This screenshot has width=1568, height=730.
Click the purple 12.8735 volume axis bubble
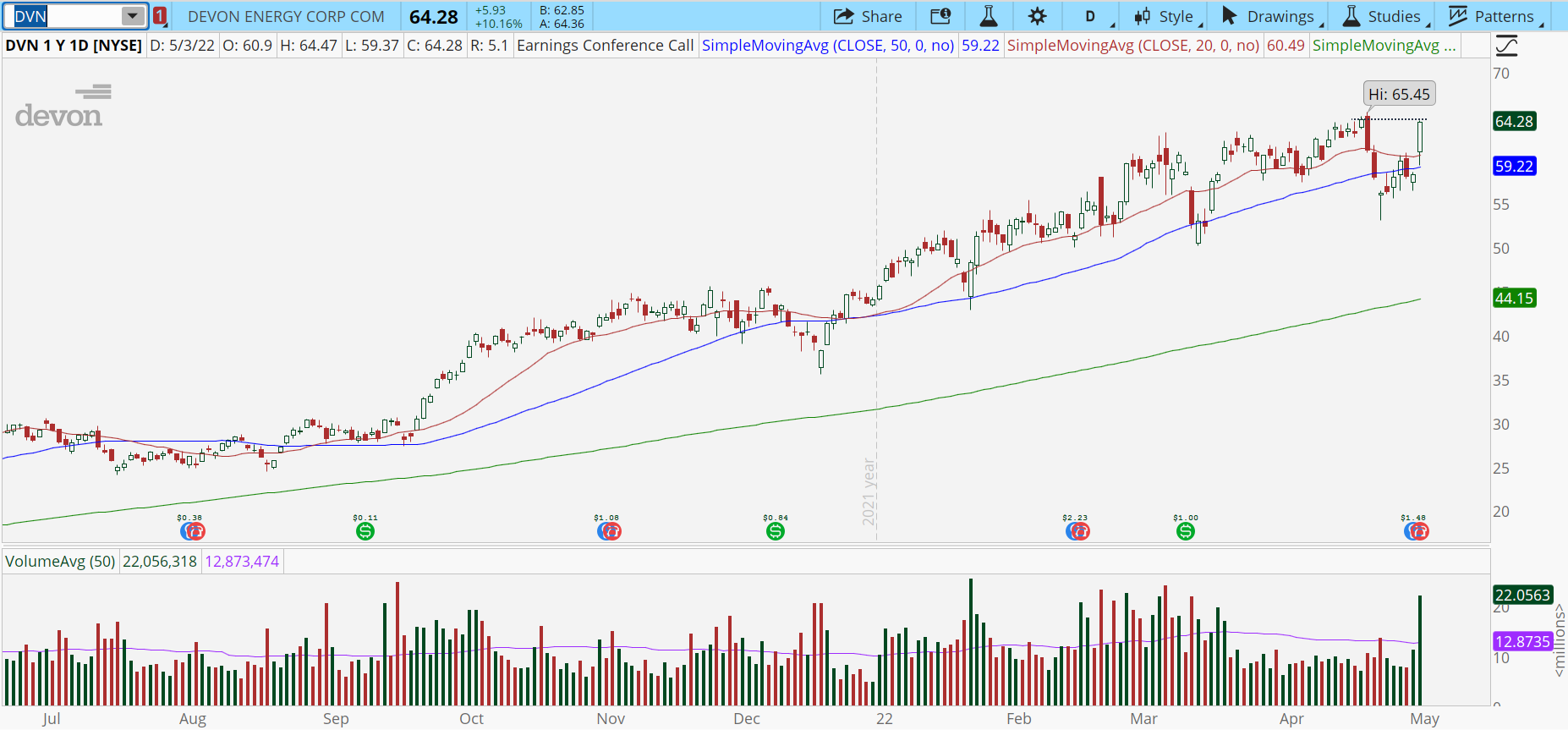click(1522, 642)
